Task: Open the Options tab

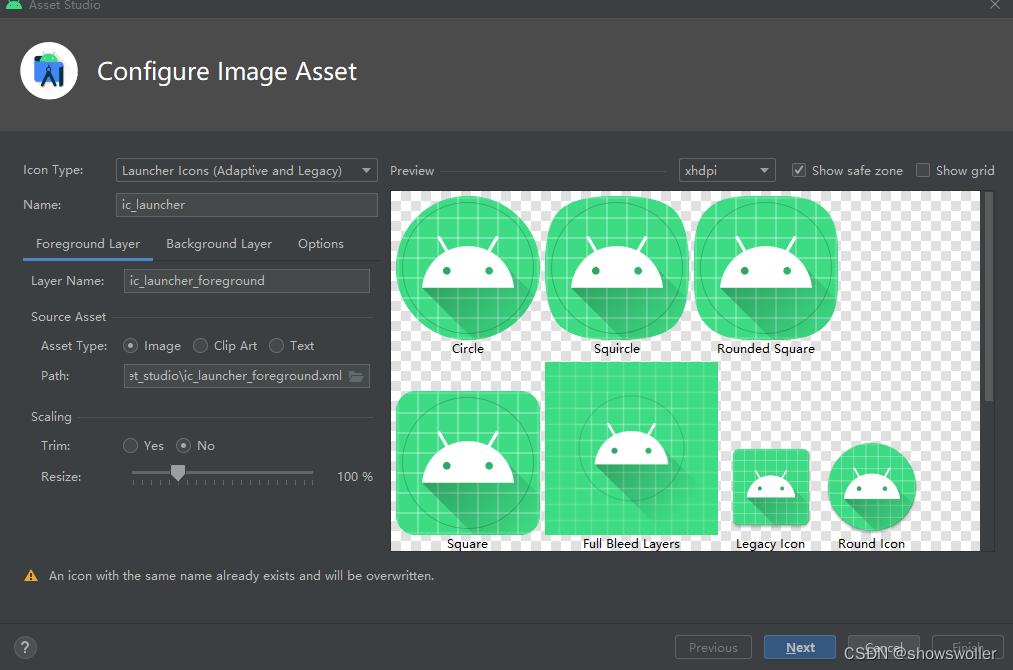Action: 320,244
